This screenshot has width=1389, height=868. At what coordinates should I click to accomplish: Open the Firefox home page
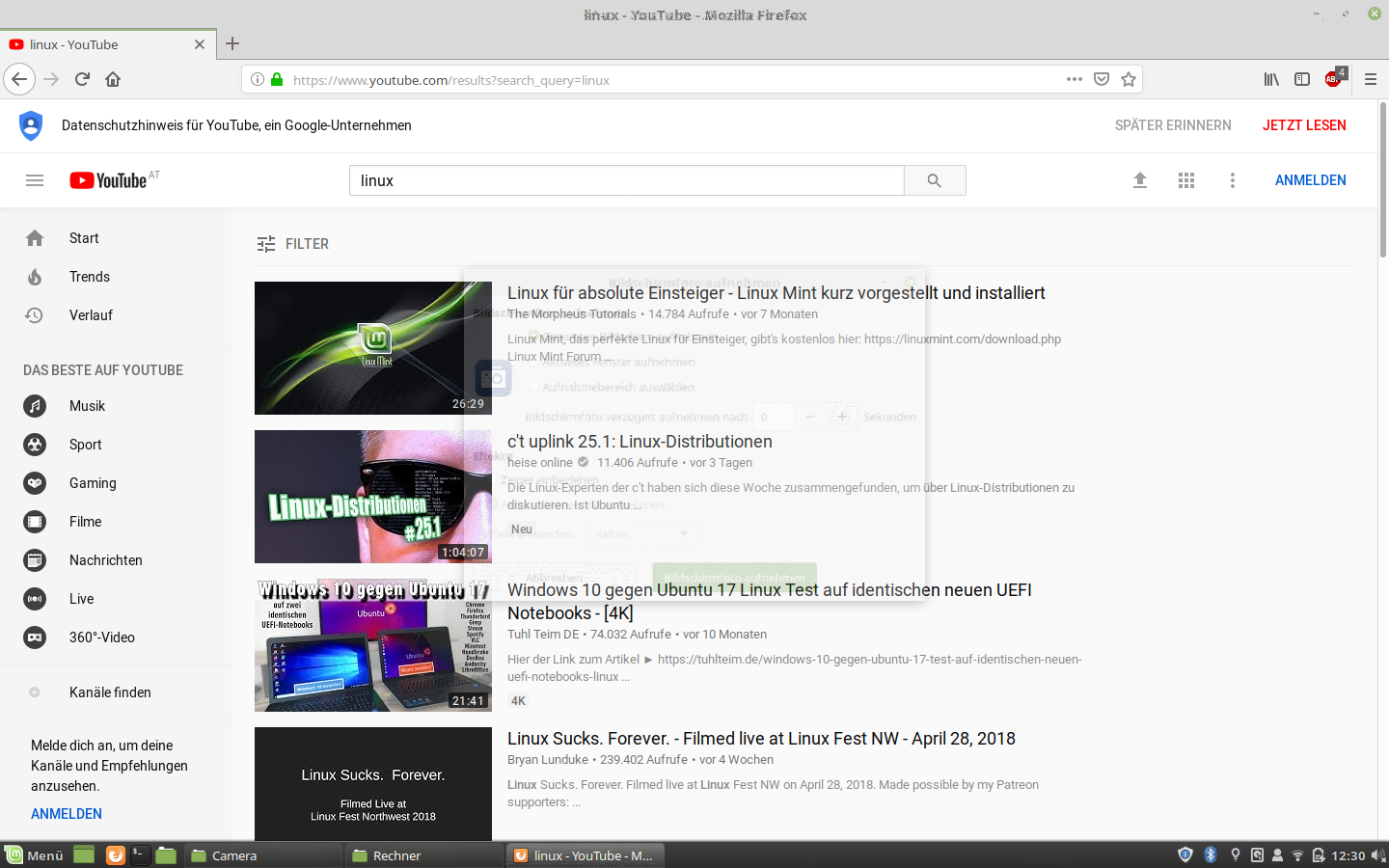[x=113, y=79]
